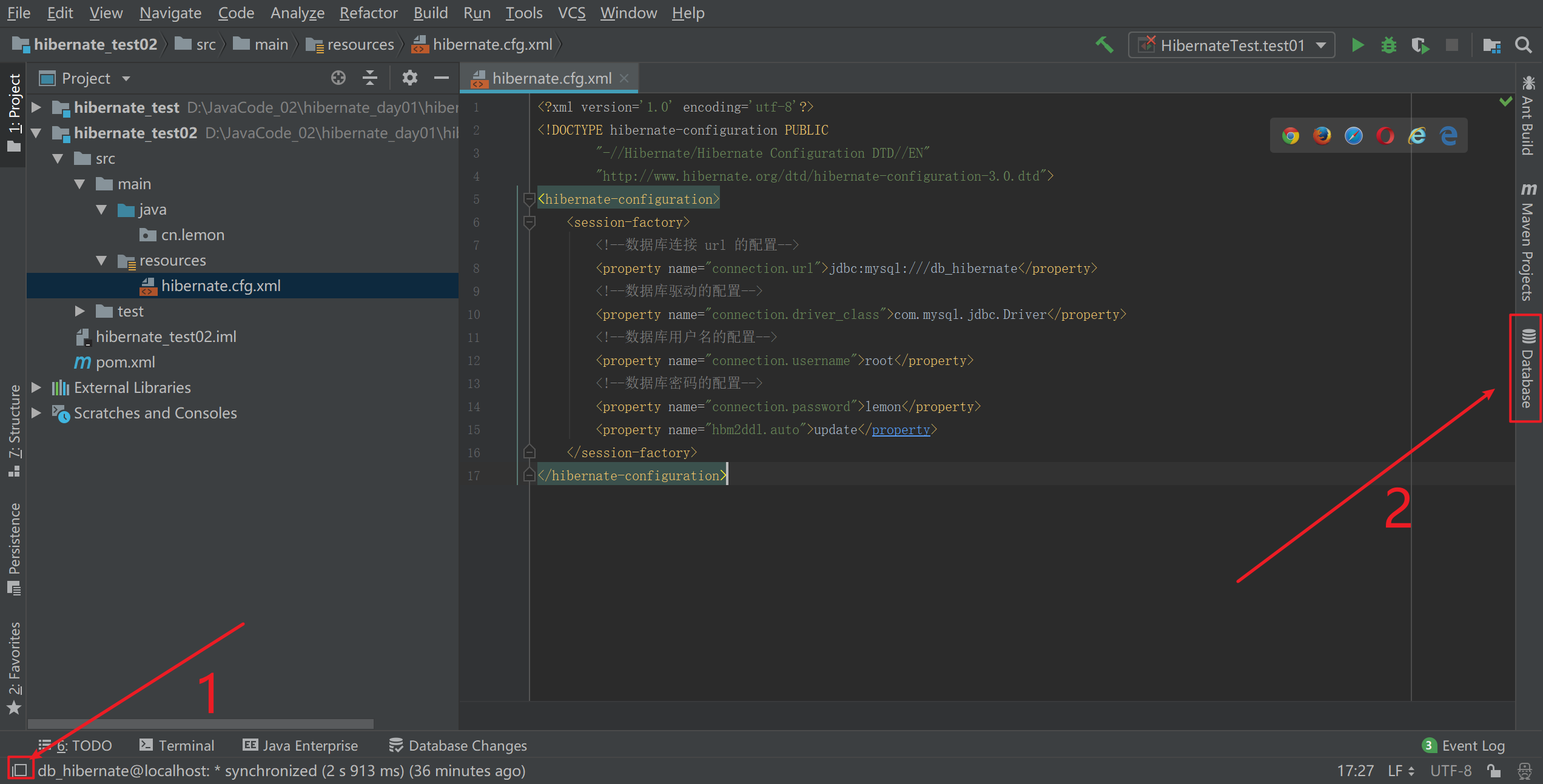This screenshot has width=1543, height=784.
Task: Click the Run with Coverage icon
Action: (x=1420, y=45)
